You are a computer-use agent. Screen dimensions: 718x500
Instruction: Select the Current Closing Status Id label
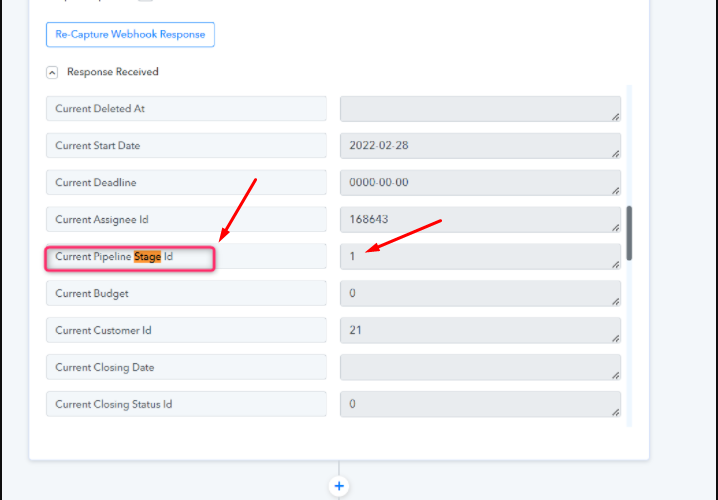coord(186,405)
